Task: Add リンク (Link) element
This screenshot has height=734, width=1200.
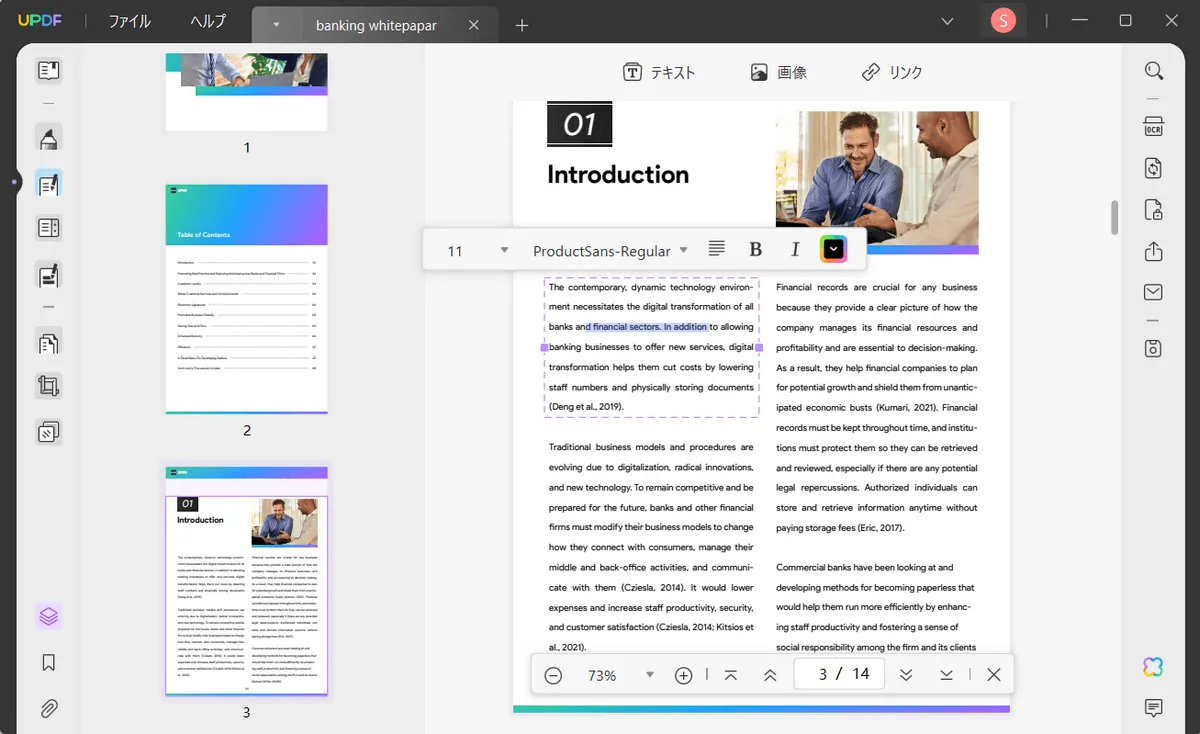Action: click(x=892, y=72)
